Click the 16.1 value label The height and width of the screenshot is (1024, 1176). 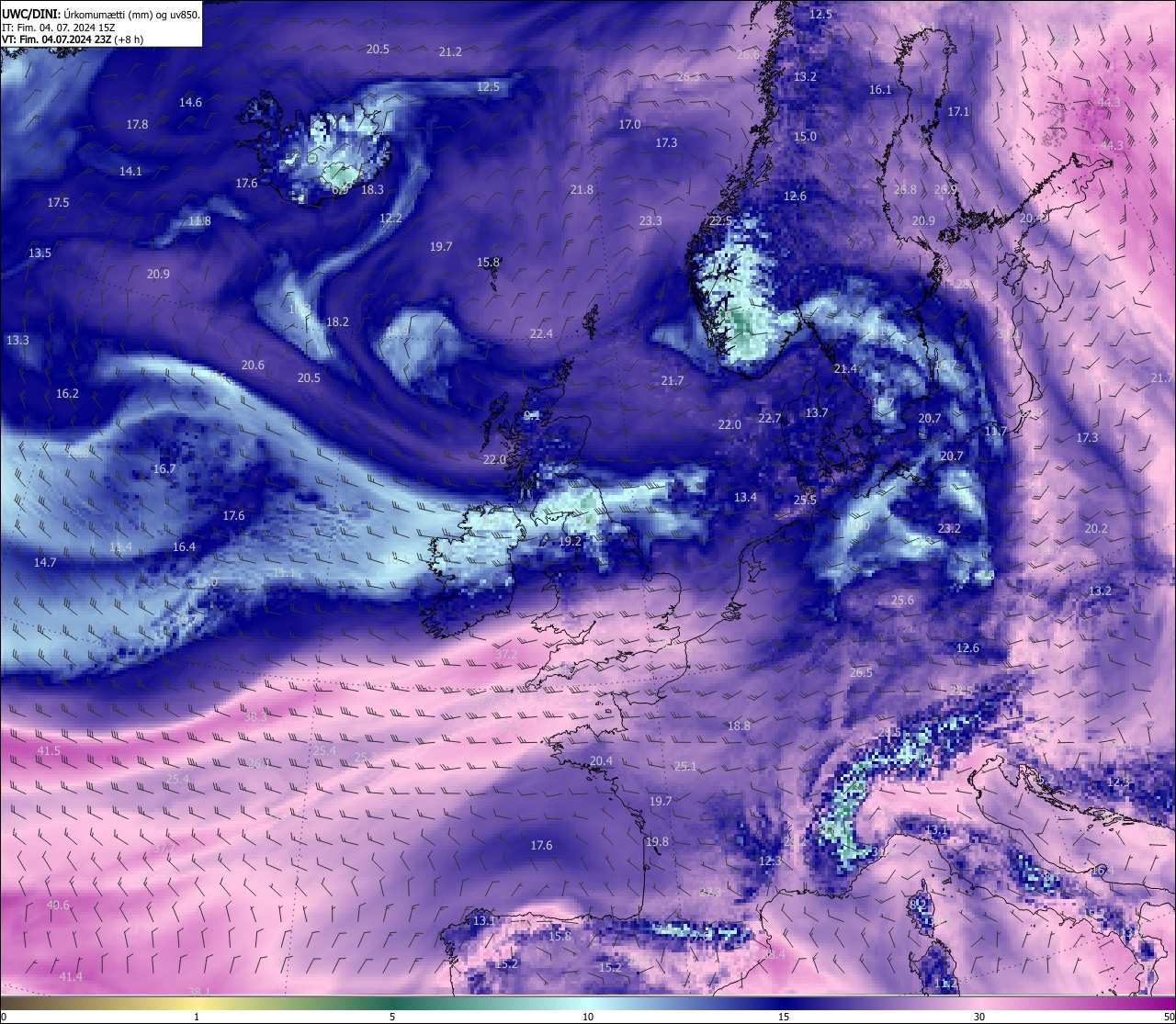pos(880,90)
